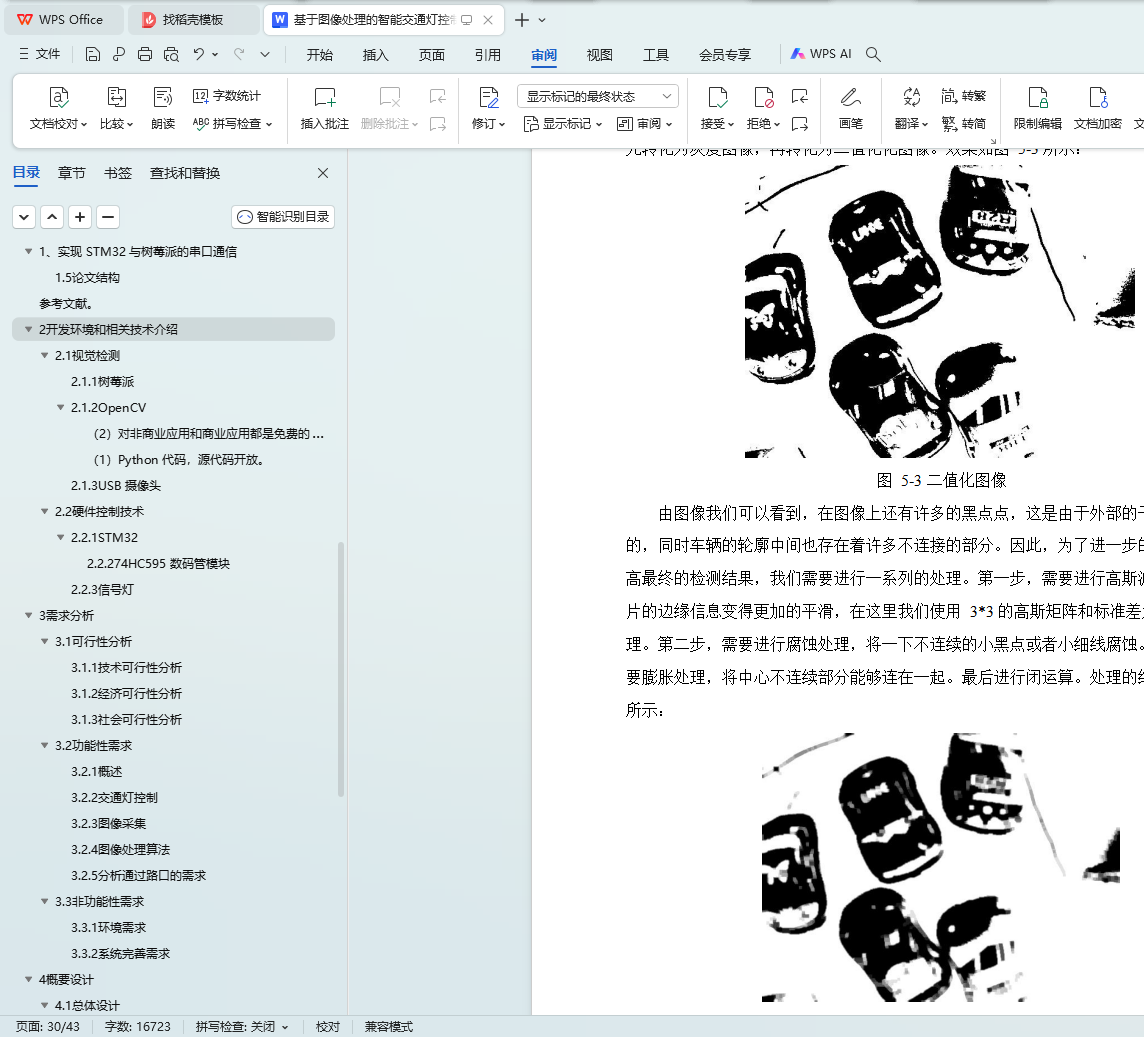Click the minus button in outline panel
The height and width of the screenshot is (1037, 1144).
[x=108, y=217]
